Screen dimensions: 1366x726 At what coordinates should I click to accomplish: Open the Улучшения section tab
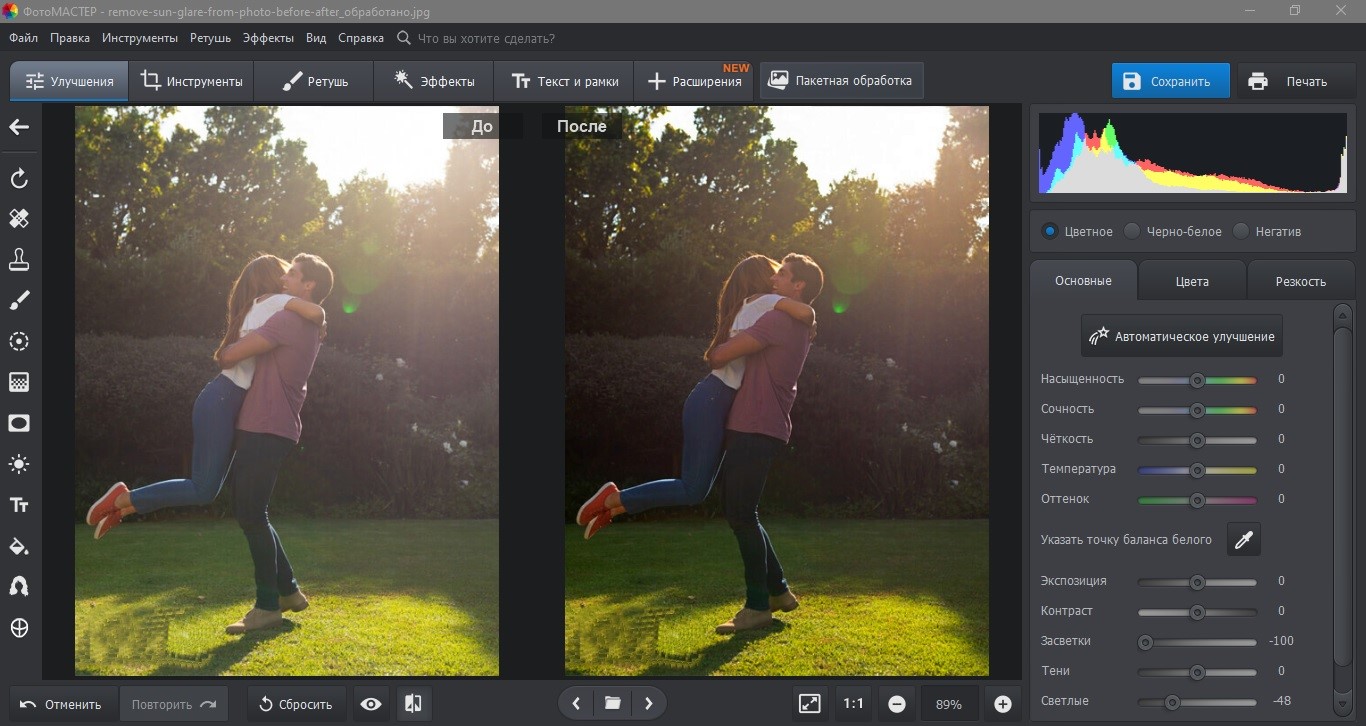tap(69, 81)
